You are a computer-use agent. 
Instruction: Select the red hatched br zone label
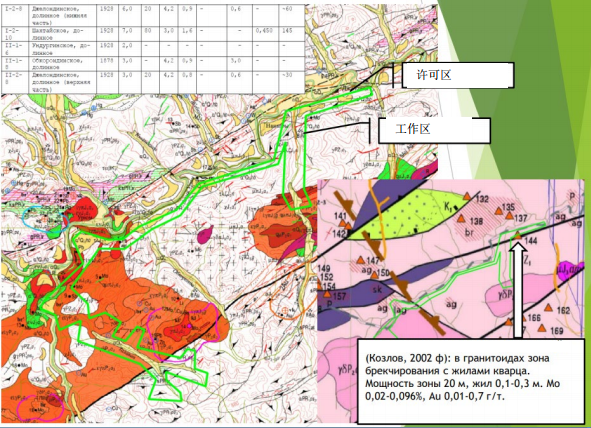(469, 232)
